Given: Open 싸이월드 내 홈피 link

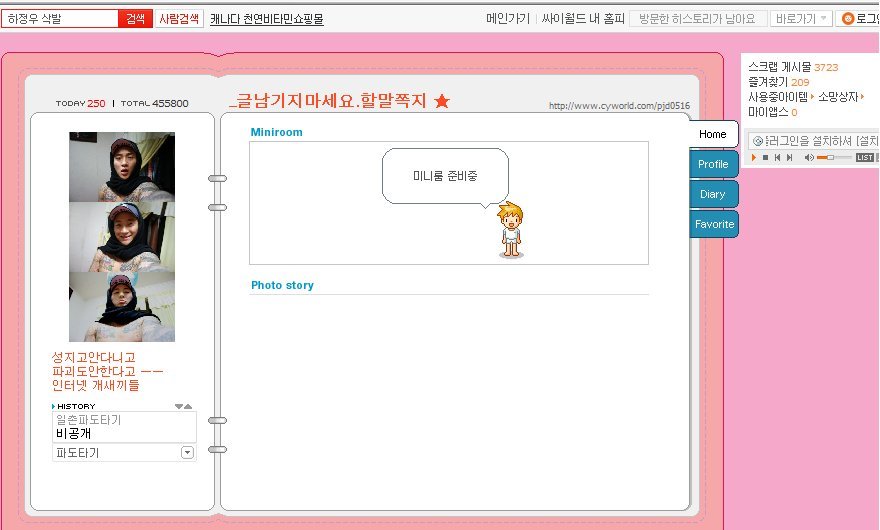Looking at the screenshot, I should (583, 19).
